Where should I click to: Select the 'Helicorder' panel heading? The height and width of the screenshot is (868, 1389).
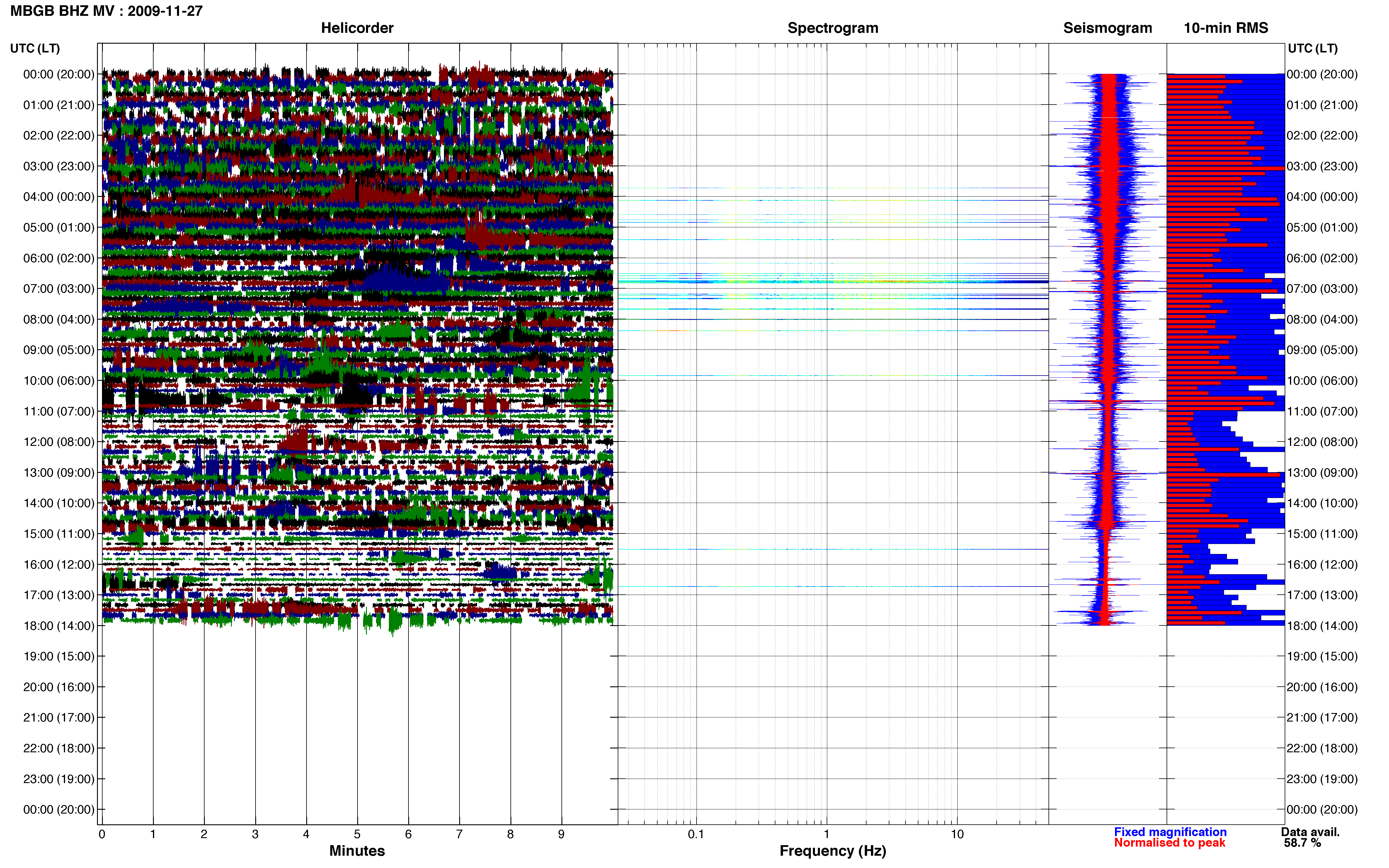coord(357,28)
